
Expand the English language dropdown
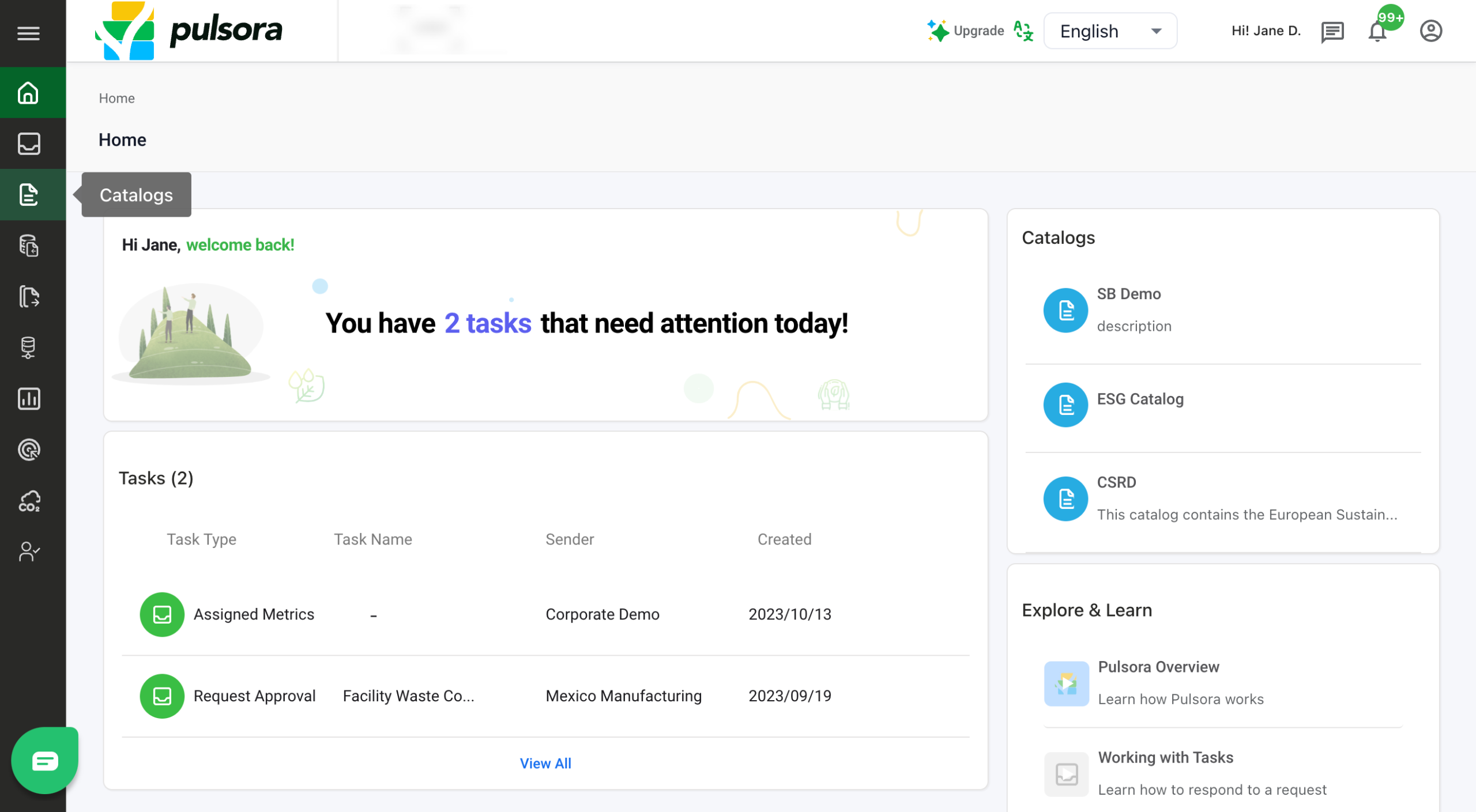click(x=1110, y=31)
